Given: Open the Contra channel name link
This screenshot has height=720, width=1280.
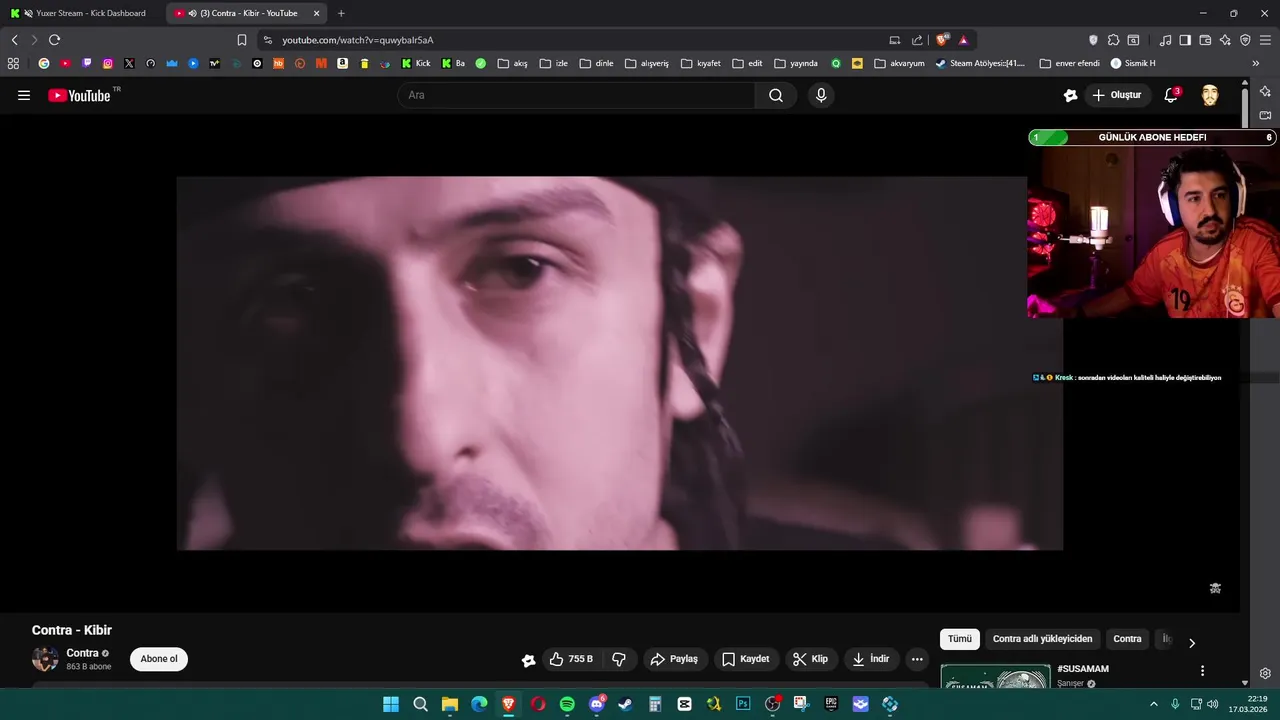Looking at the screenshot, I should [x=83, y=653].
